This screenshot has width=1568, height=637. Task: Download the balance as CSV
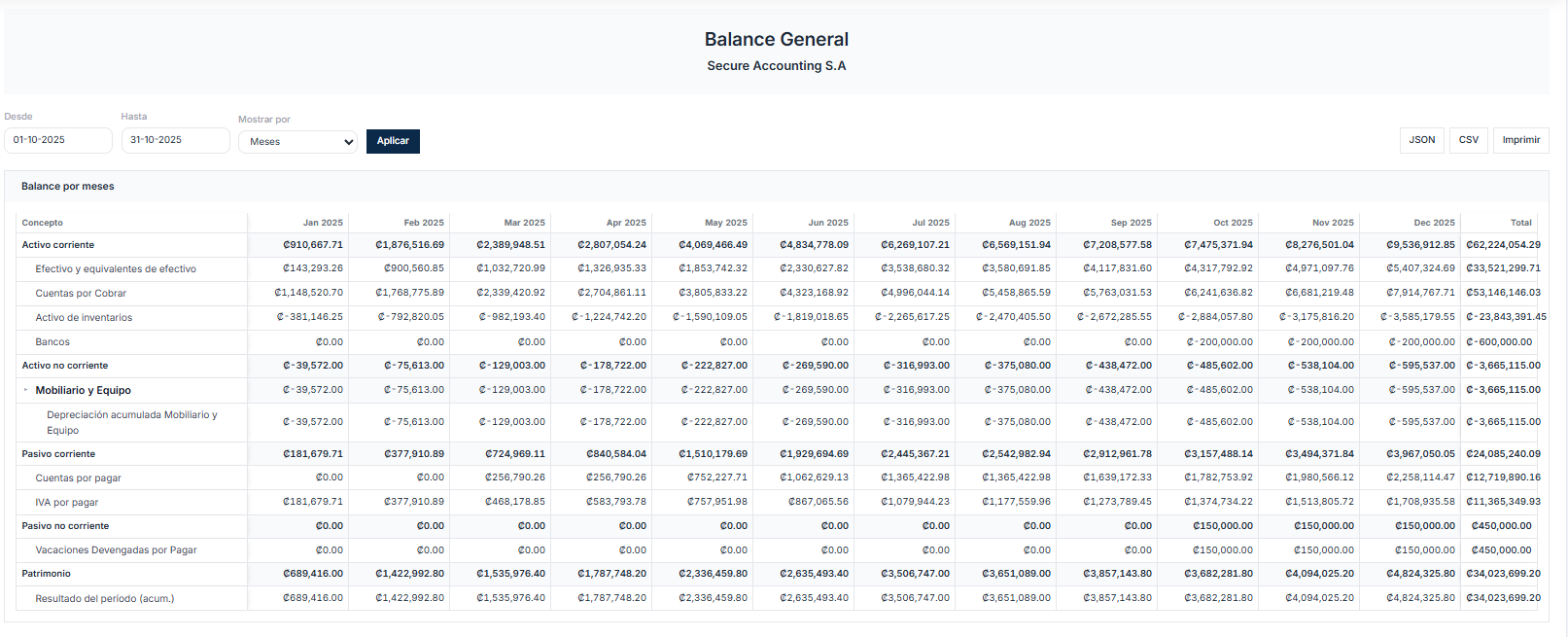point(1468,140)
